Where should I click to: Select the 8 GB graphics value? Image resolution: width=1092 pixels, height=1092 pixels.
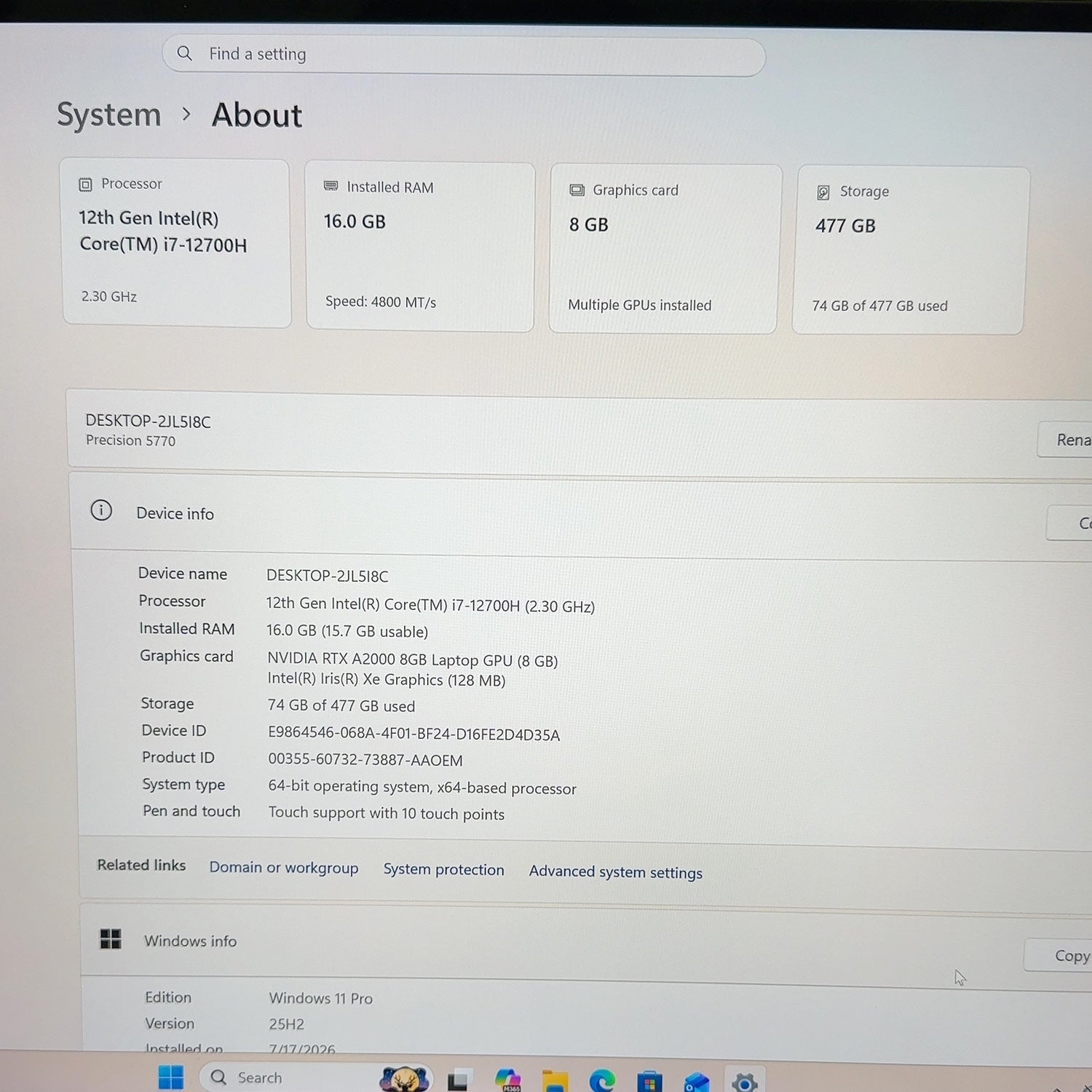[589, 225]
